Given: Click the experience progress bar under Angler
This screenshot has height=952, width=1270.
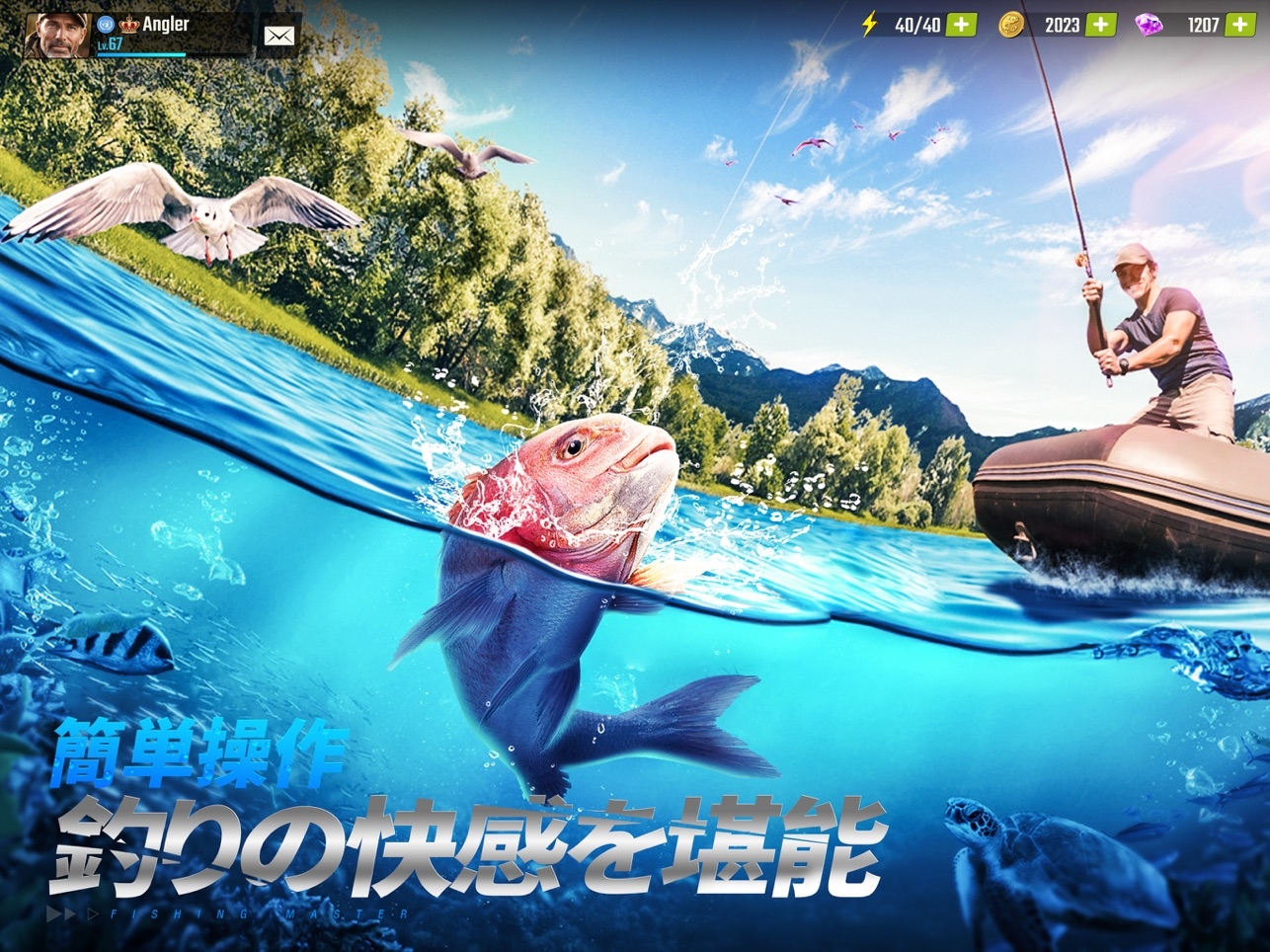Looking at the screenshot, I should [172, 54].
